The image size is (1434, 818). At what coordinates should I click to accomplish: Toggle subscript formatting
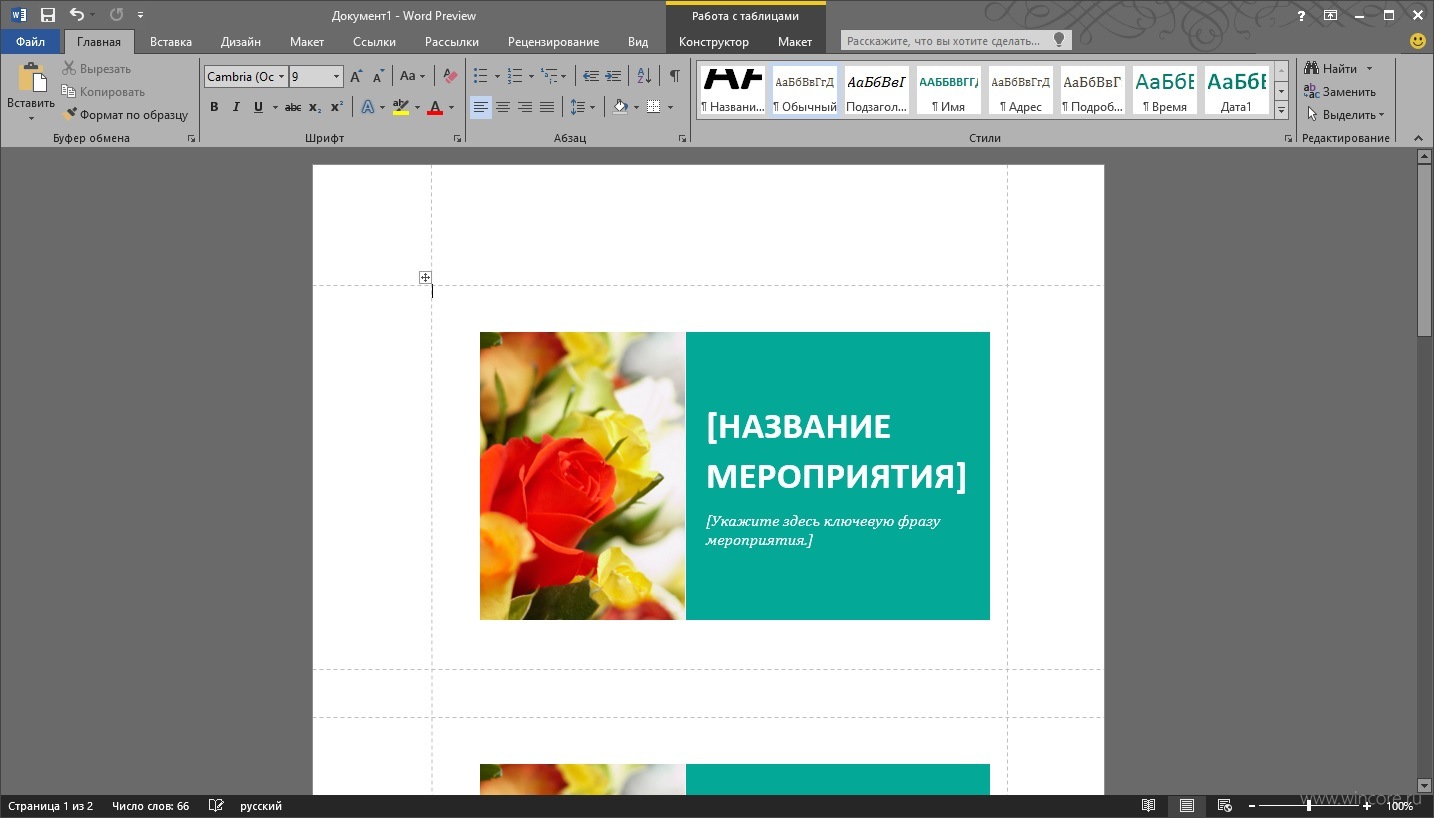pos(315,107)
